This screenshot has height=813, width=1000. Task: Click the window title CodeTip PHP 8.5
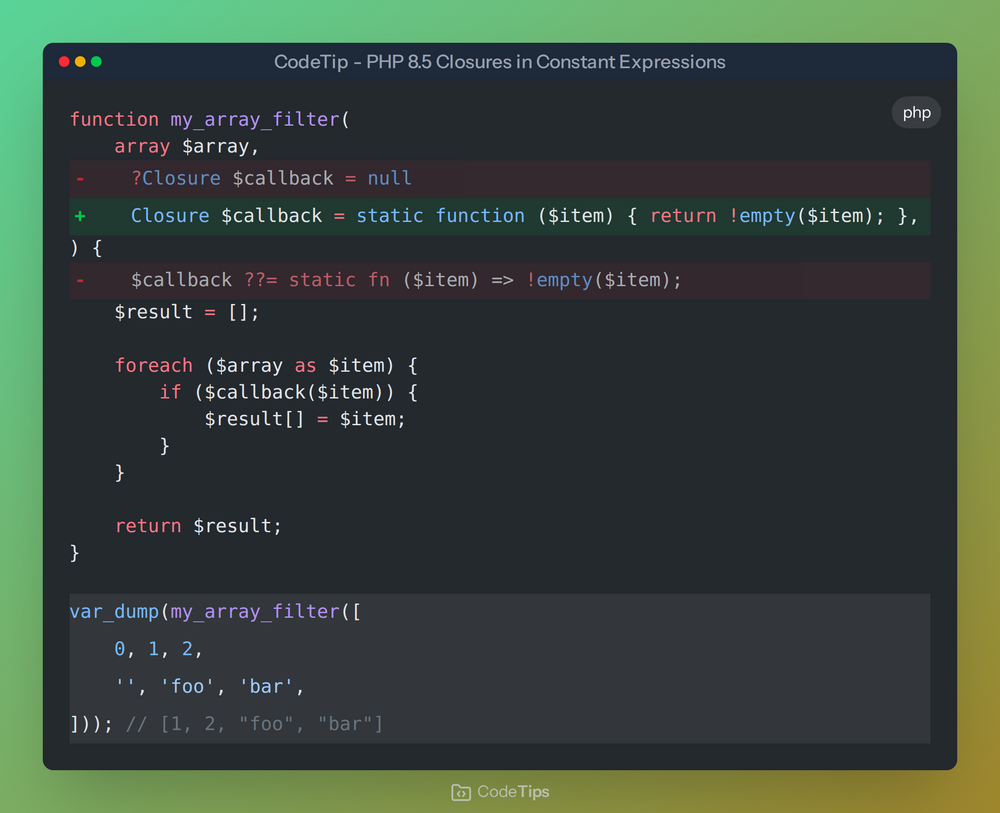click(499, 62)
